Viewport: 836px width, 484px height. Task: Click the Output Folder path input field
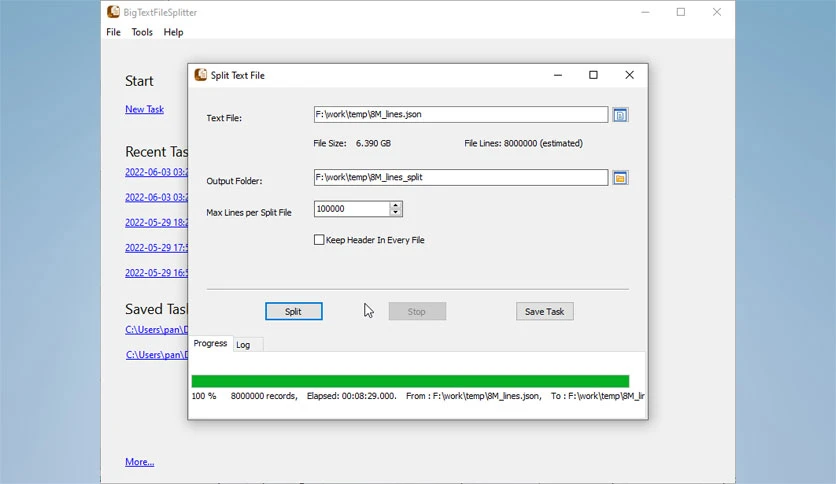(461, 177)
